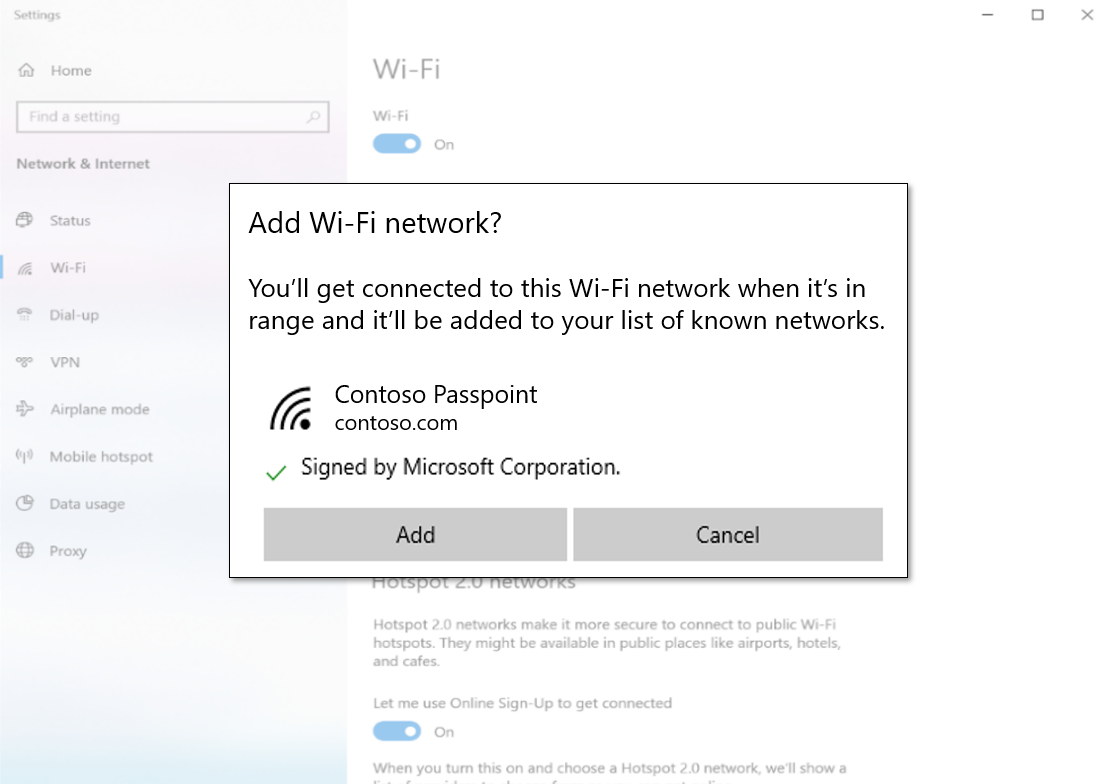Disable Online Sign-Up toggle
This screenshot has width=1112, height=784.
397,731
